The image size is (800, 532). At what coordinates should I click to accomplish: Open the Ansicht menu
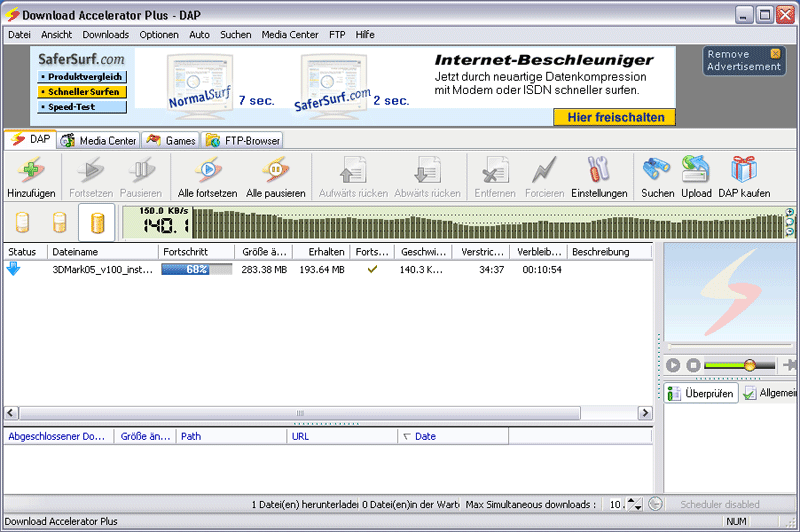click(x=57, y=35)
